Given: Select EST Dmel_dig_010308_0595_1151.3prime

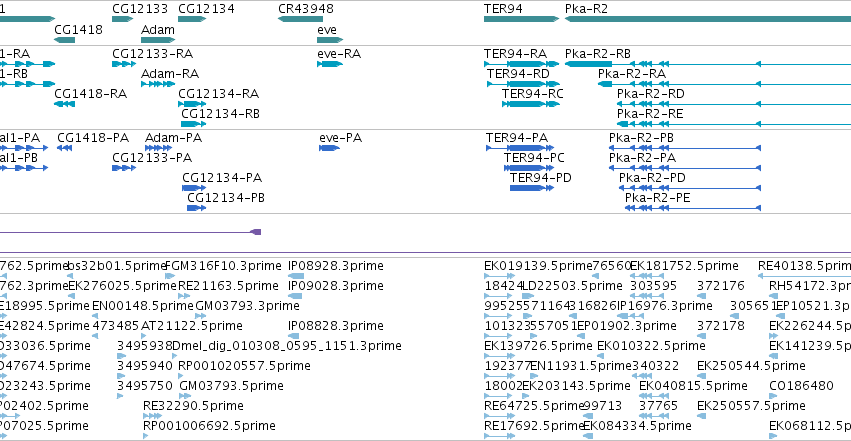Looking at the screenshot, I should tap(174, 356).
